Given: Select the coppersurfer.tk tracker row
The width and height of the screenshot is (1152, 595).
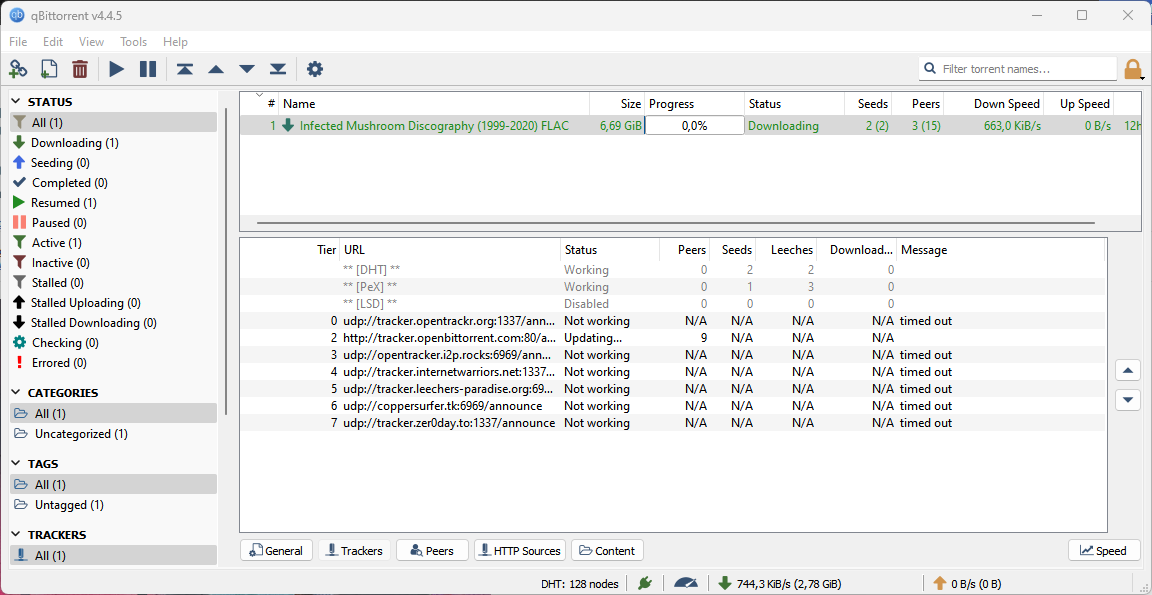Looking at the screenshot, I should (672, 405).
